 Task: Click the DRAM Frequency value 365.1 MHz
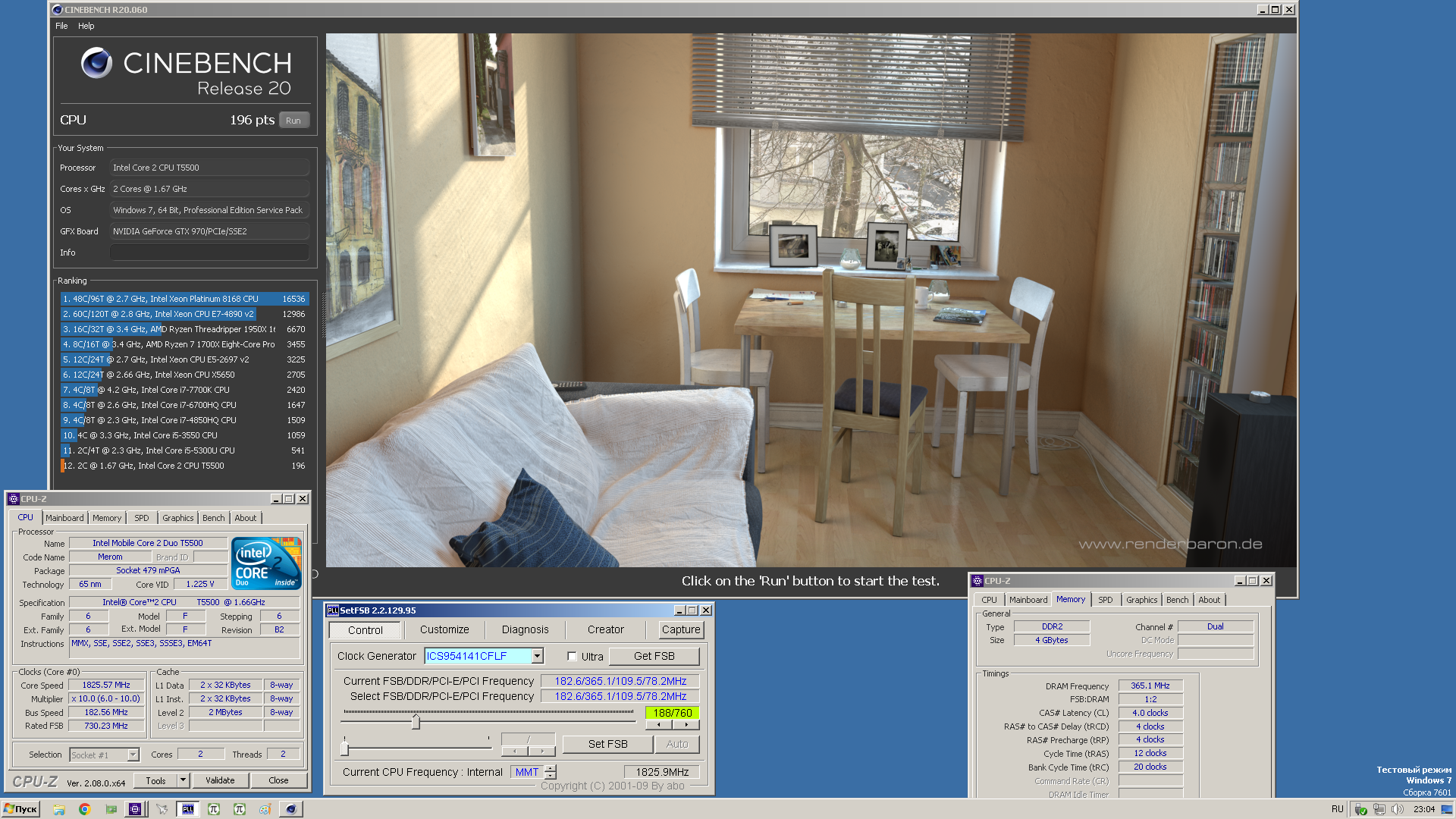(x=1150, y=686)
